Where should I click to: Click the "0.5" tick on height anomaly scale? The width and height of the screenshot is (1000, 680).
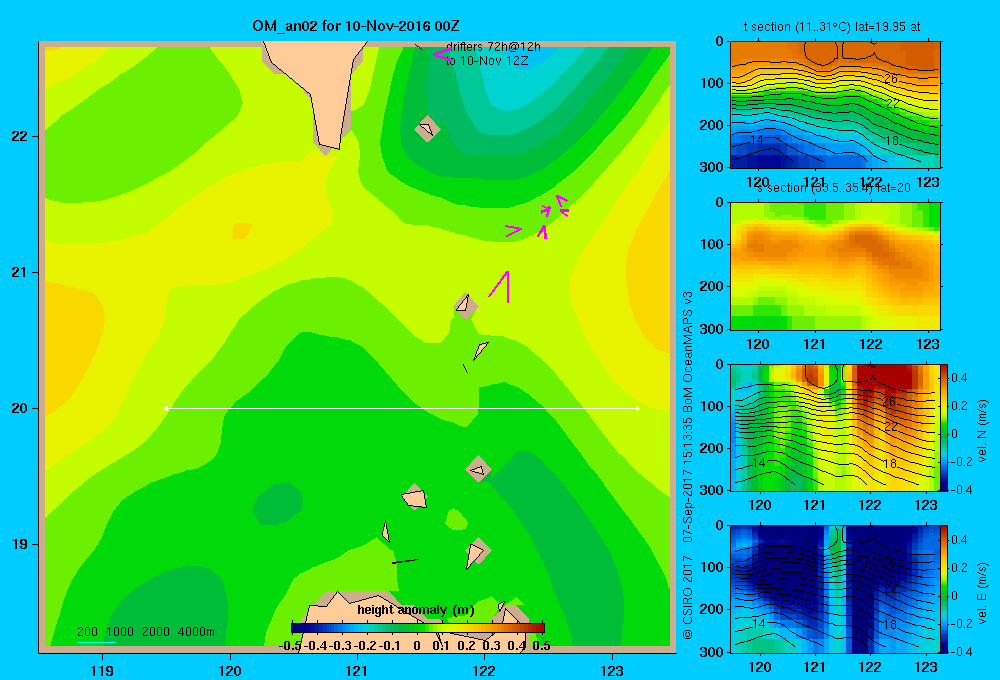coord(541,646)
